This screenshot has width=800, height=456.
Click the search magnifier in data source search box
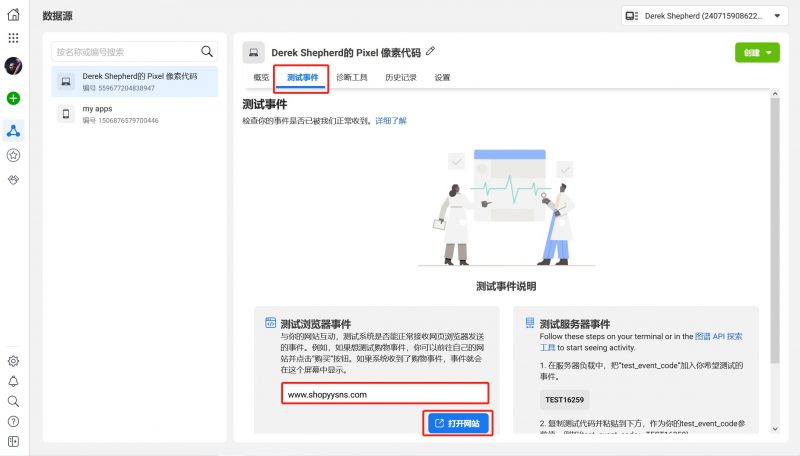click(x=207, y=52)
